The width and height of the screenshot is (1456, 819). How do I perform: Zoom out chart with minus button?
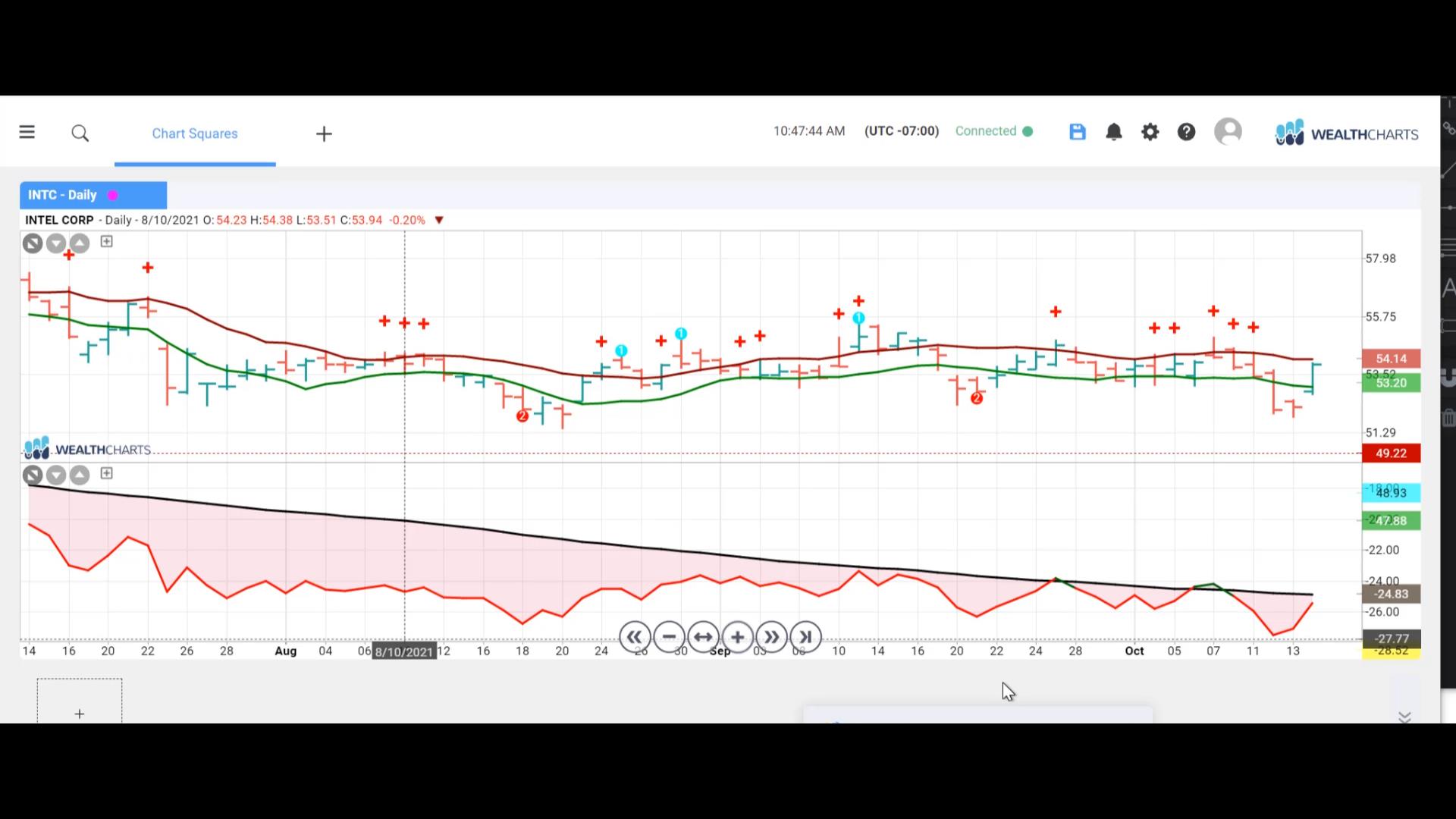(669, 637)
